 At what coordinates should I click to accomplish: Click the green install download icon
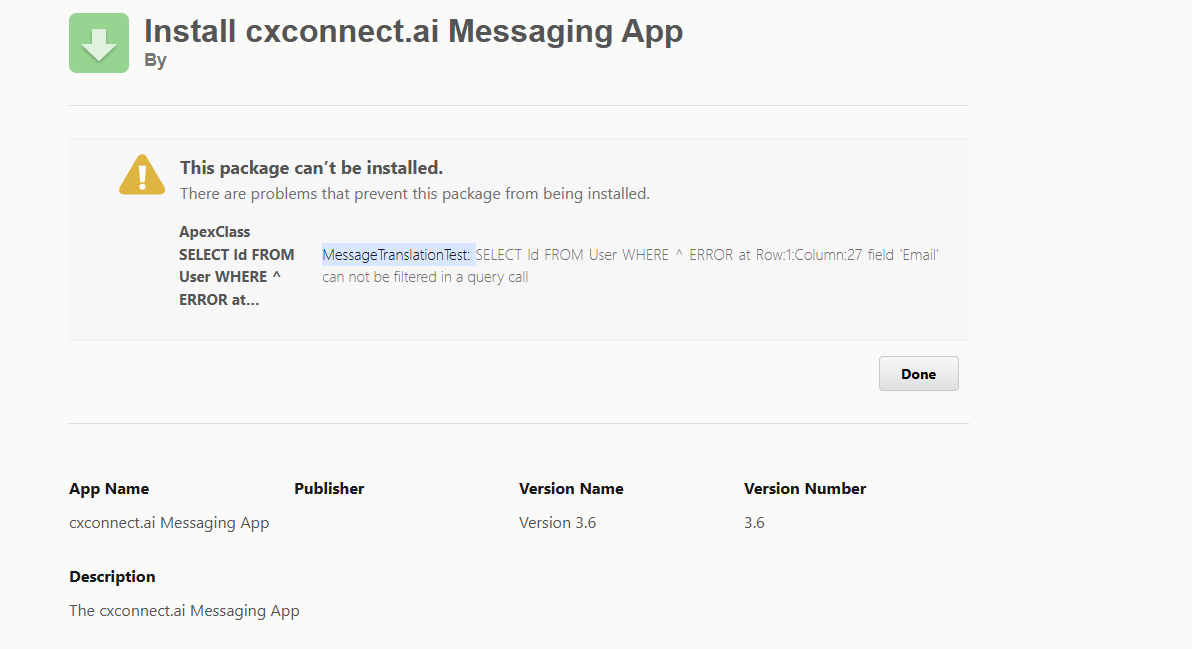pyautogui.click(x=99, y=43)
